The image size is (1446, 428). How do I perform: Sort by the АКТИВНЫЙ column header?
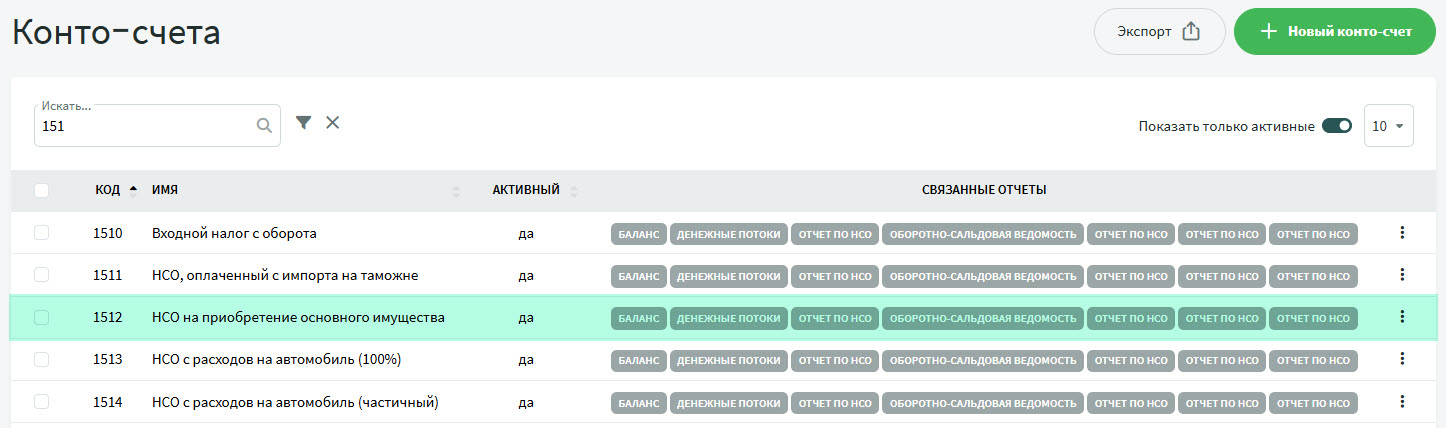tap(525, 190)
